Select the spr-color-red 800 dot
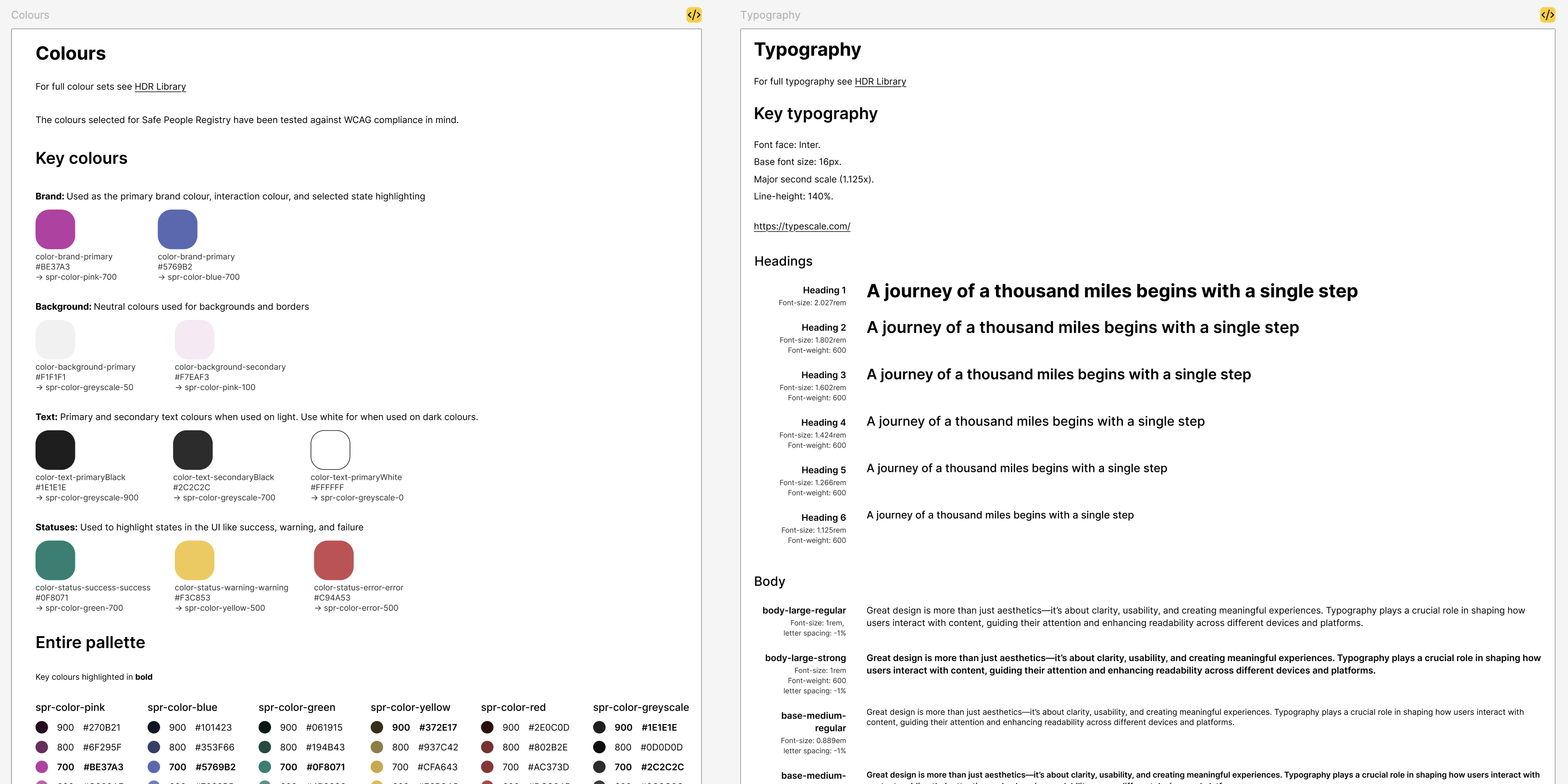The width and height of the screenshot is (1568, 784). [487, 747]
